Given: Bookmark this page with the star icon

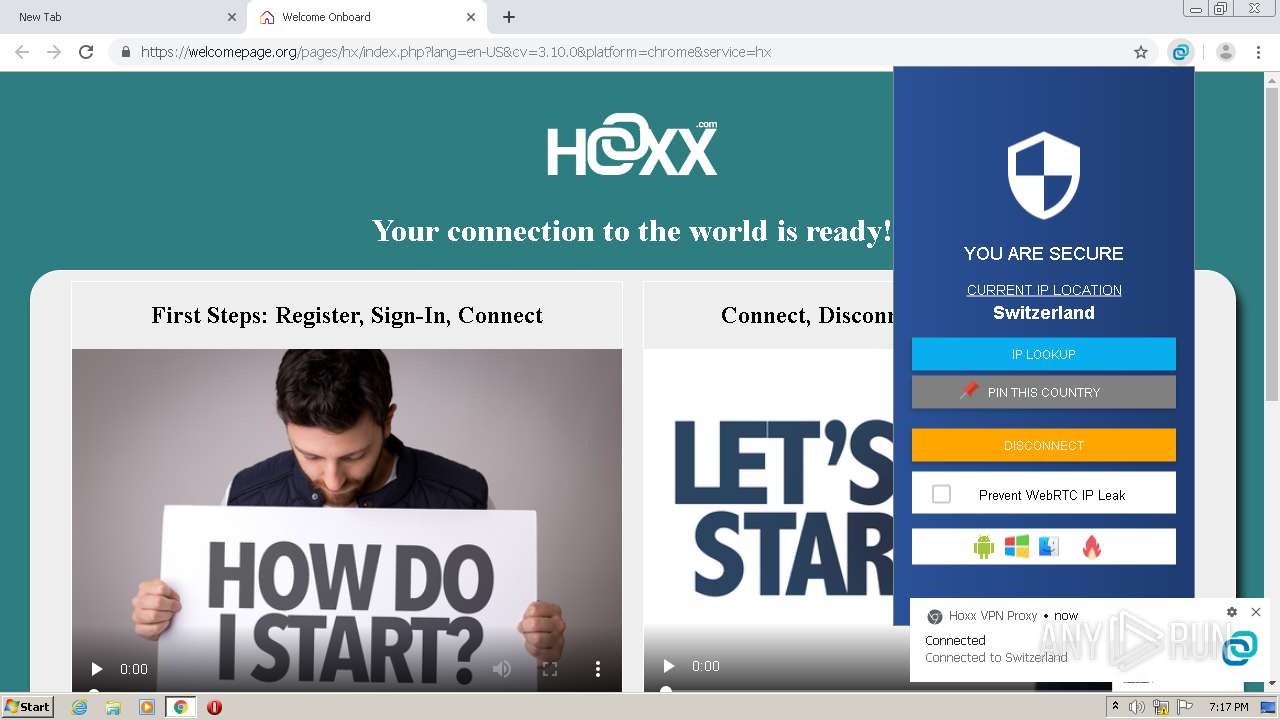Looking at the screenshot, I should (x=1141, y=52).
